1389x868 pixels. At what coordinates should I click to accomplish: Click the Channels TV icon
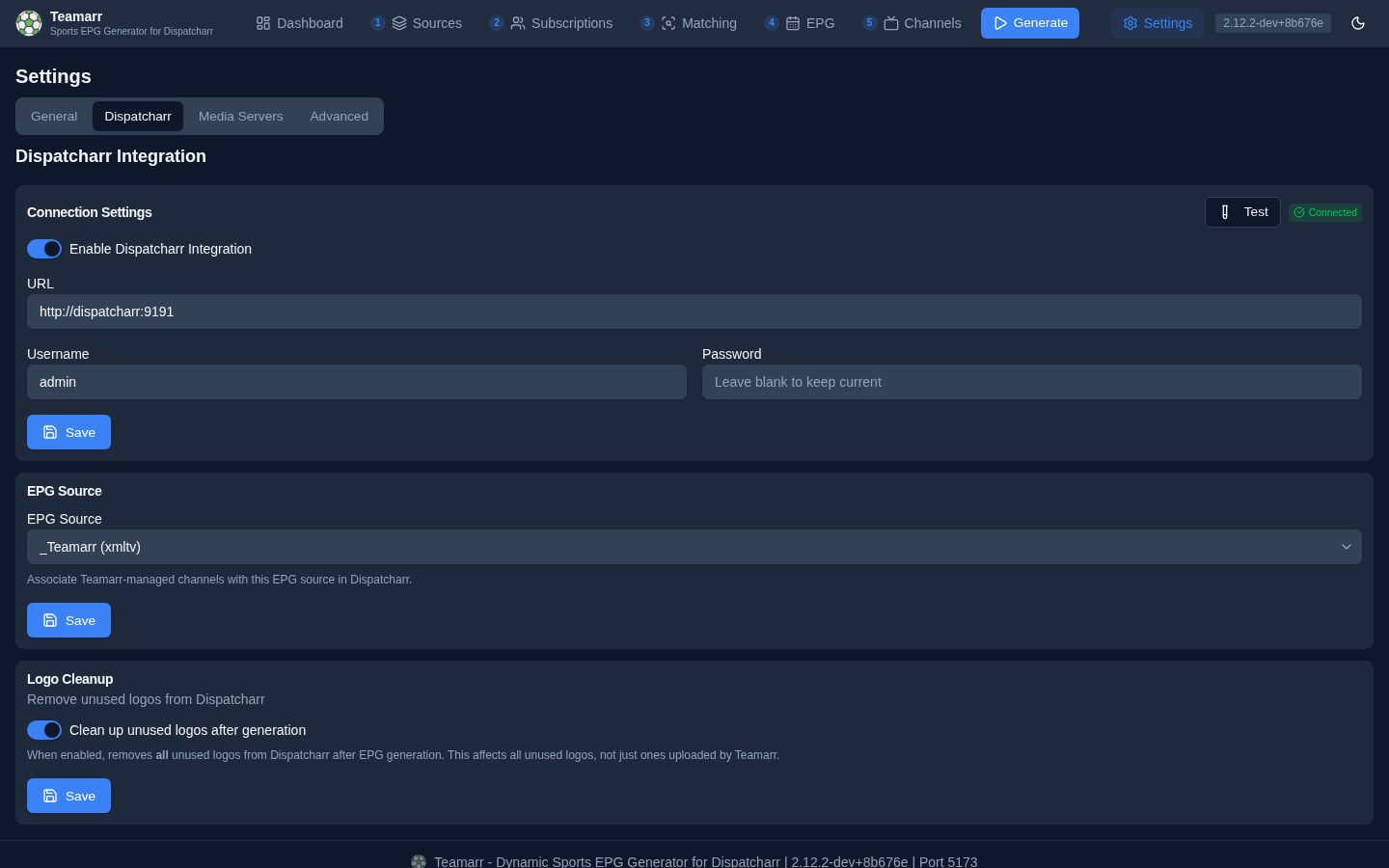tap(891, 23)
